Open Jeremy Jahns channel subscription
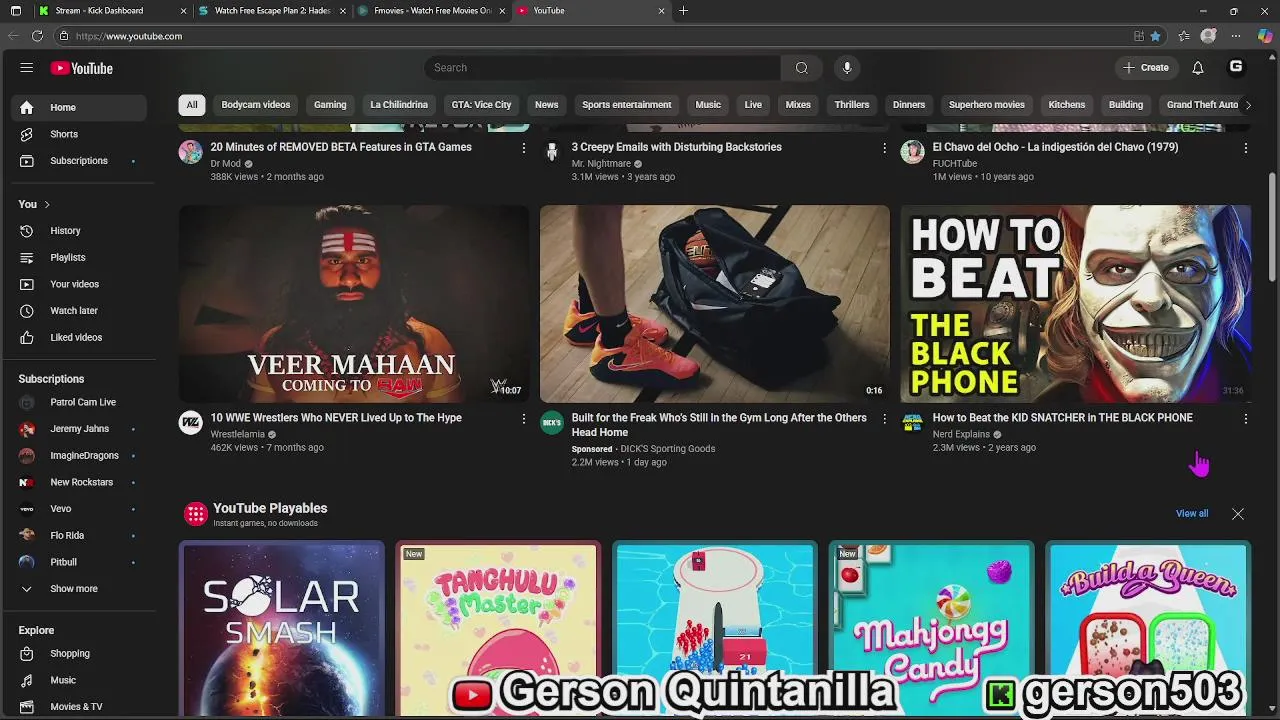The width and height of the screenshot is (1280, 720). point(79,429)
